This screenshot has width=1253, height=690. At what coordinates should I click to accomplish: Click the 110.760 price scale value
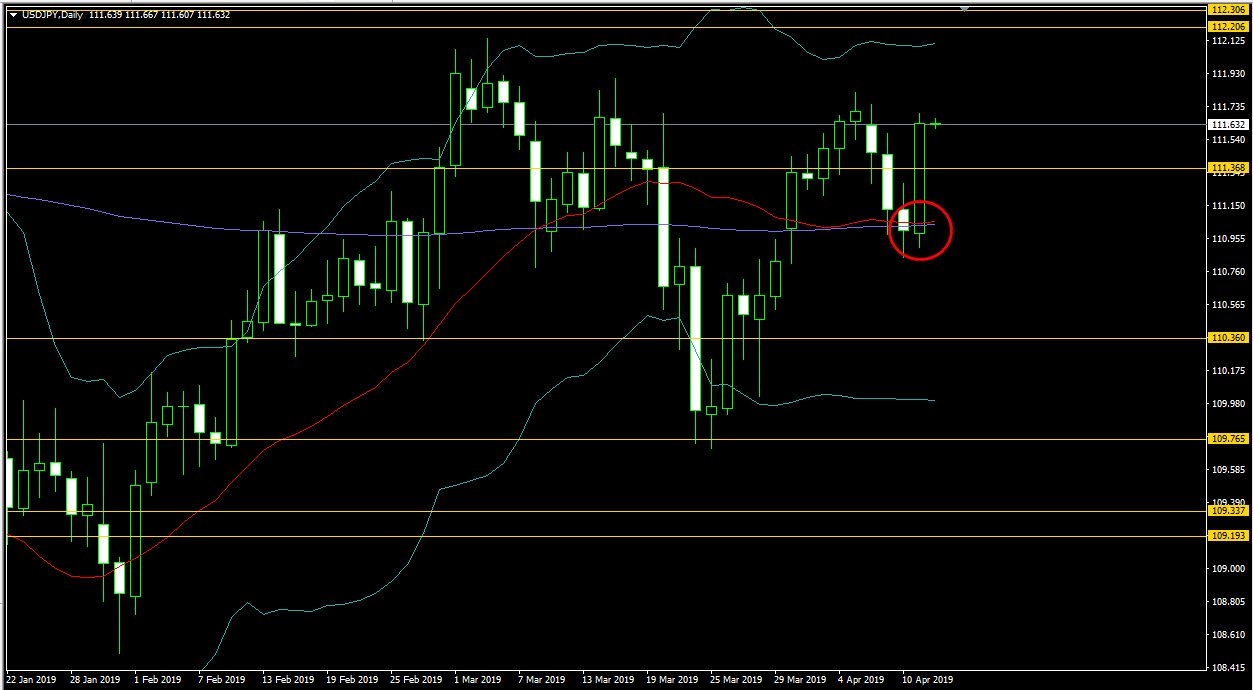pyautogui.click(x=1227, y=272)
